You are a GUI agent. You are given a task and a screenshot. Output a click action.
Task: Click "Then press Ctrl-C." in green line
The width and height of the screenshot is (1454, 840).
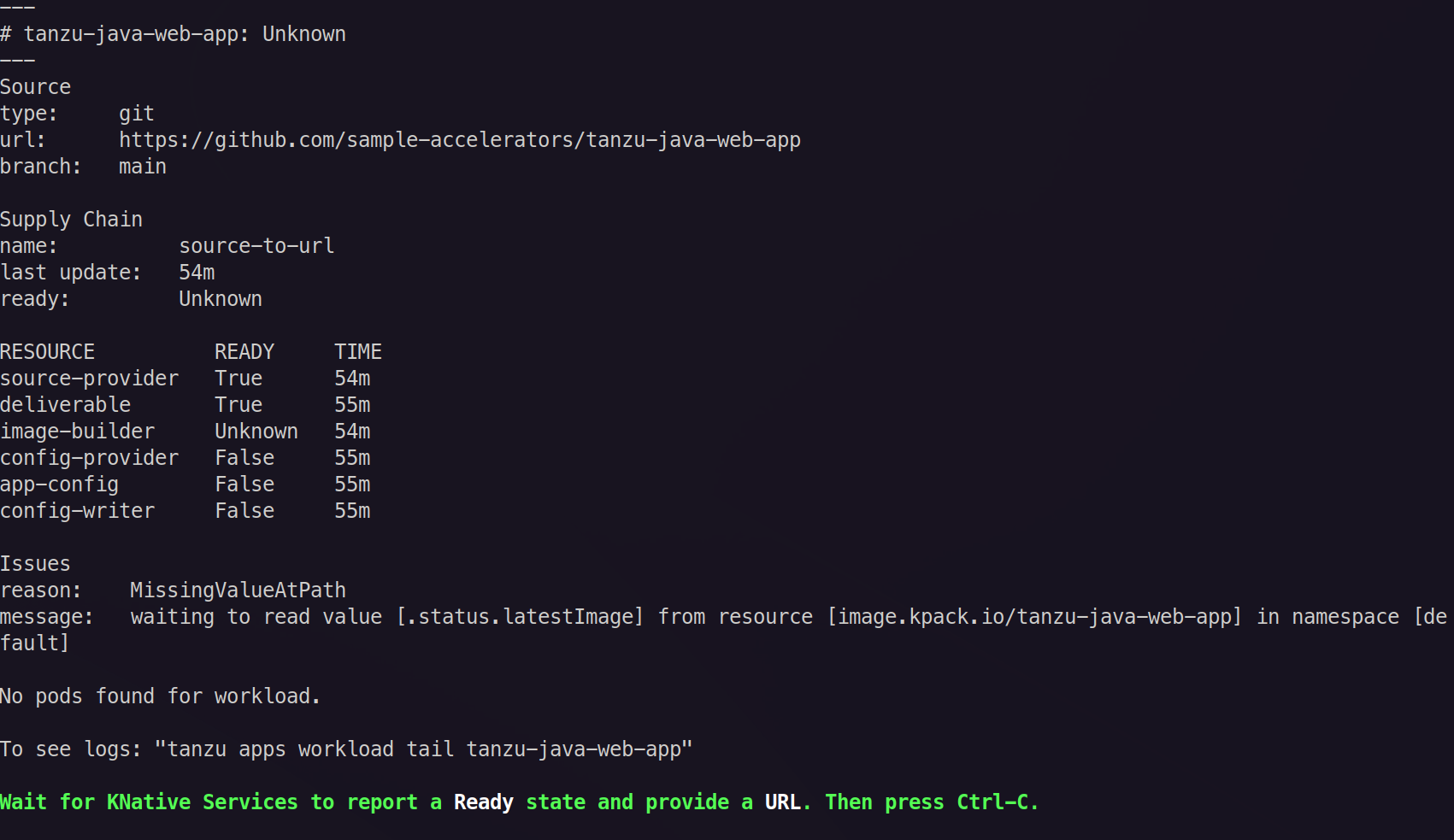pos(932,802)
